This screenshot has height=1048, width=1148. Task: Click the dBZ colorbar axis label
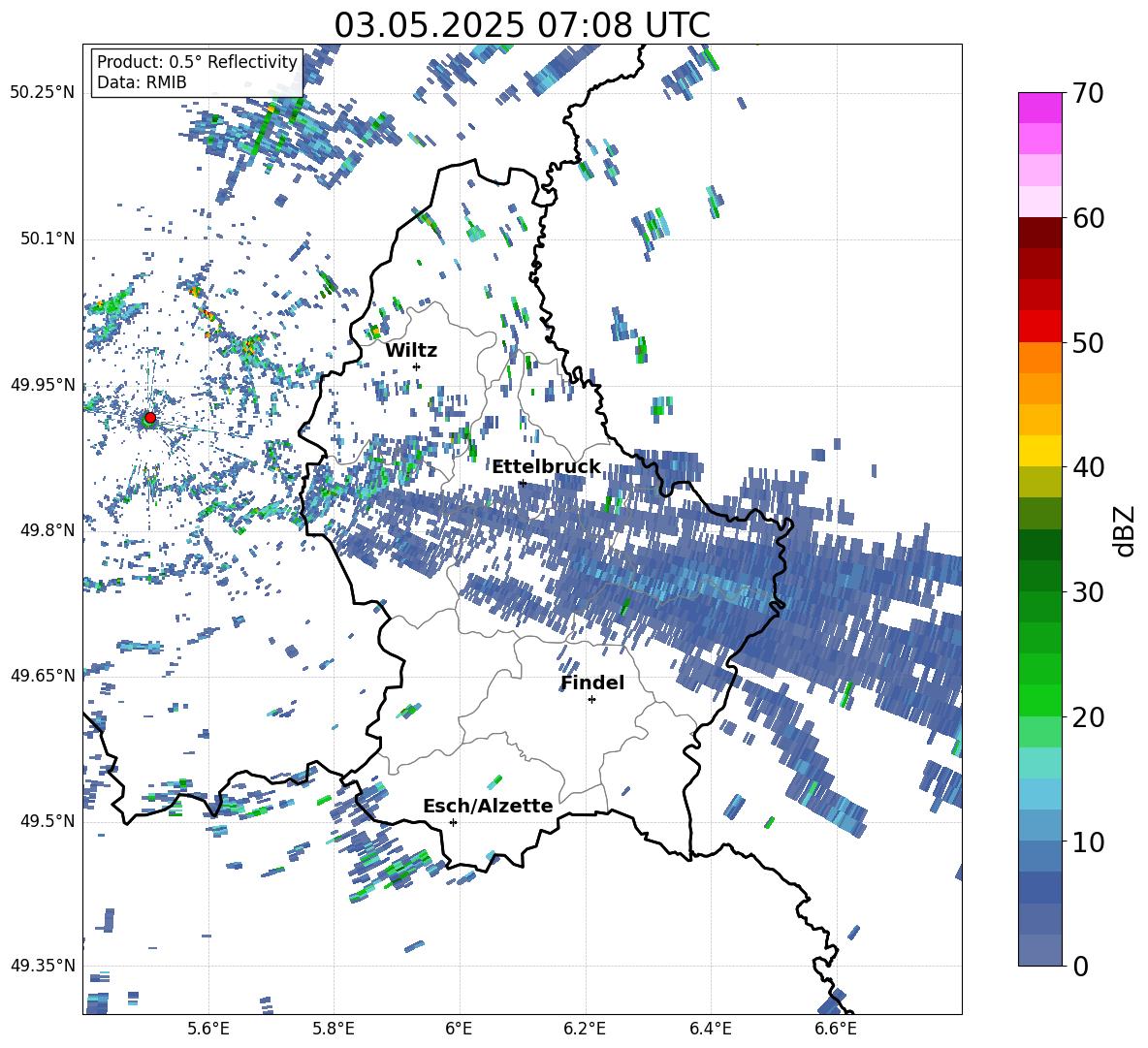[x=1126, y=530]
